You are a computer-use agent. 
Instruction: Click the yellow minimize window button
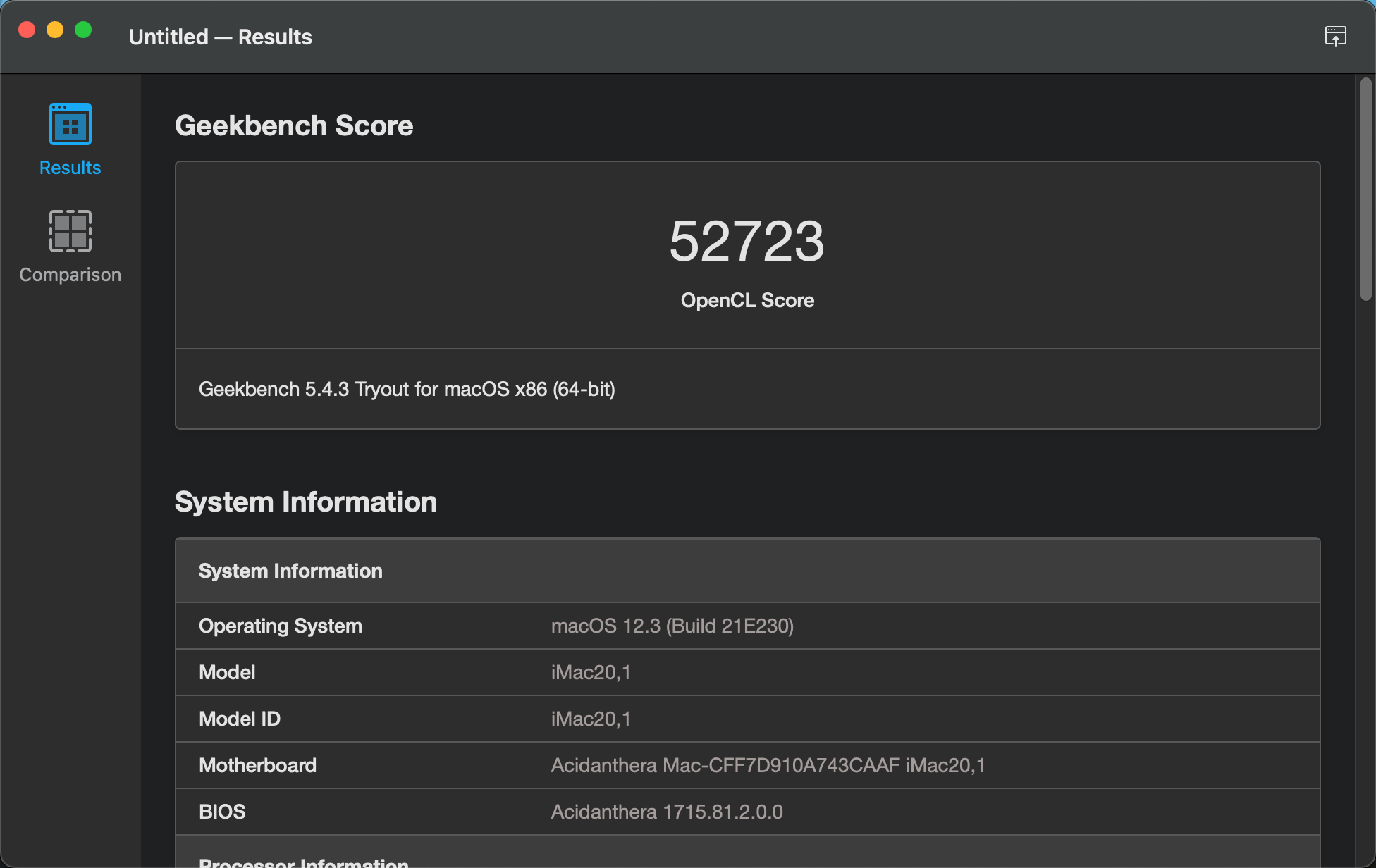click(55, 30)
